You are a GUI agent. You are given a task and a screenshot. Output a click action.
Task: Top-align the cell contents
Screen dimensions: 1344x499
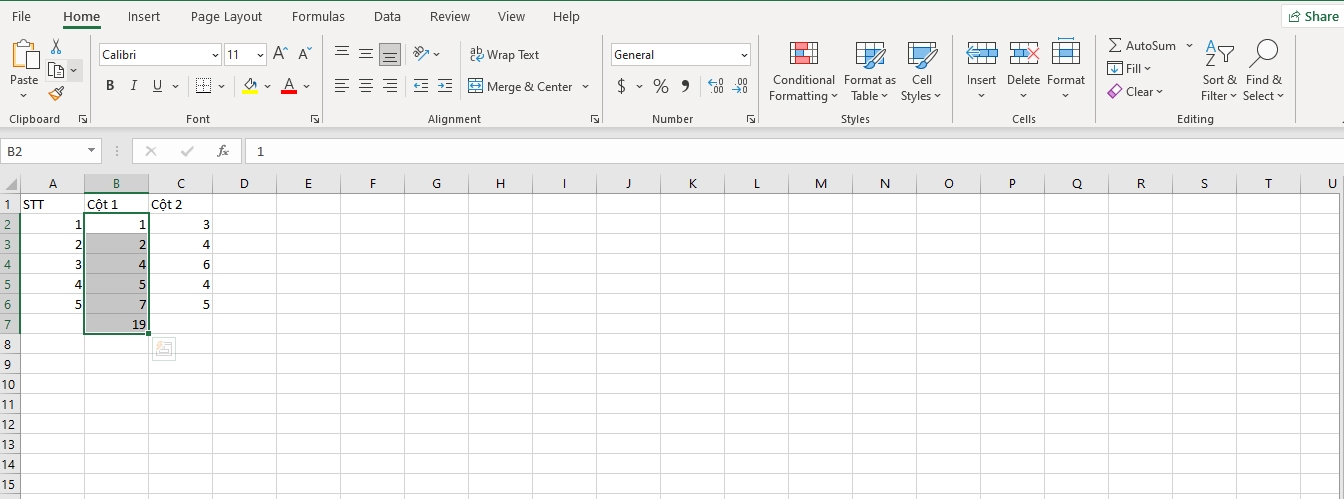click(342, 54)
